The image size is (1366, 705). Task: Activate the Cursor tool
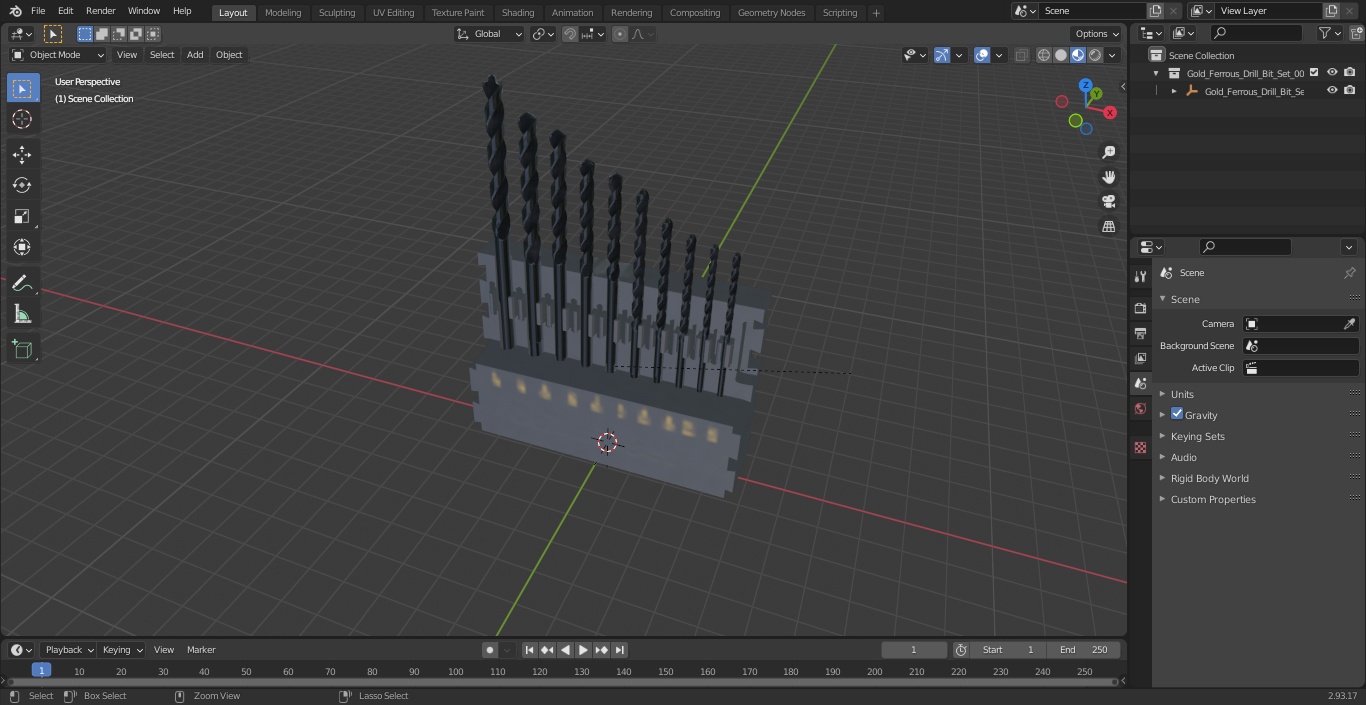tap(22, 119)
